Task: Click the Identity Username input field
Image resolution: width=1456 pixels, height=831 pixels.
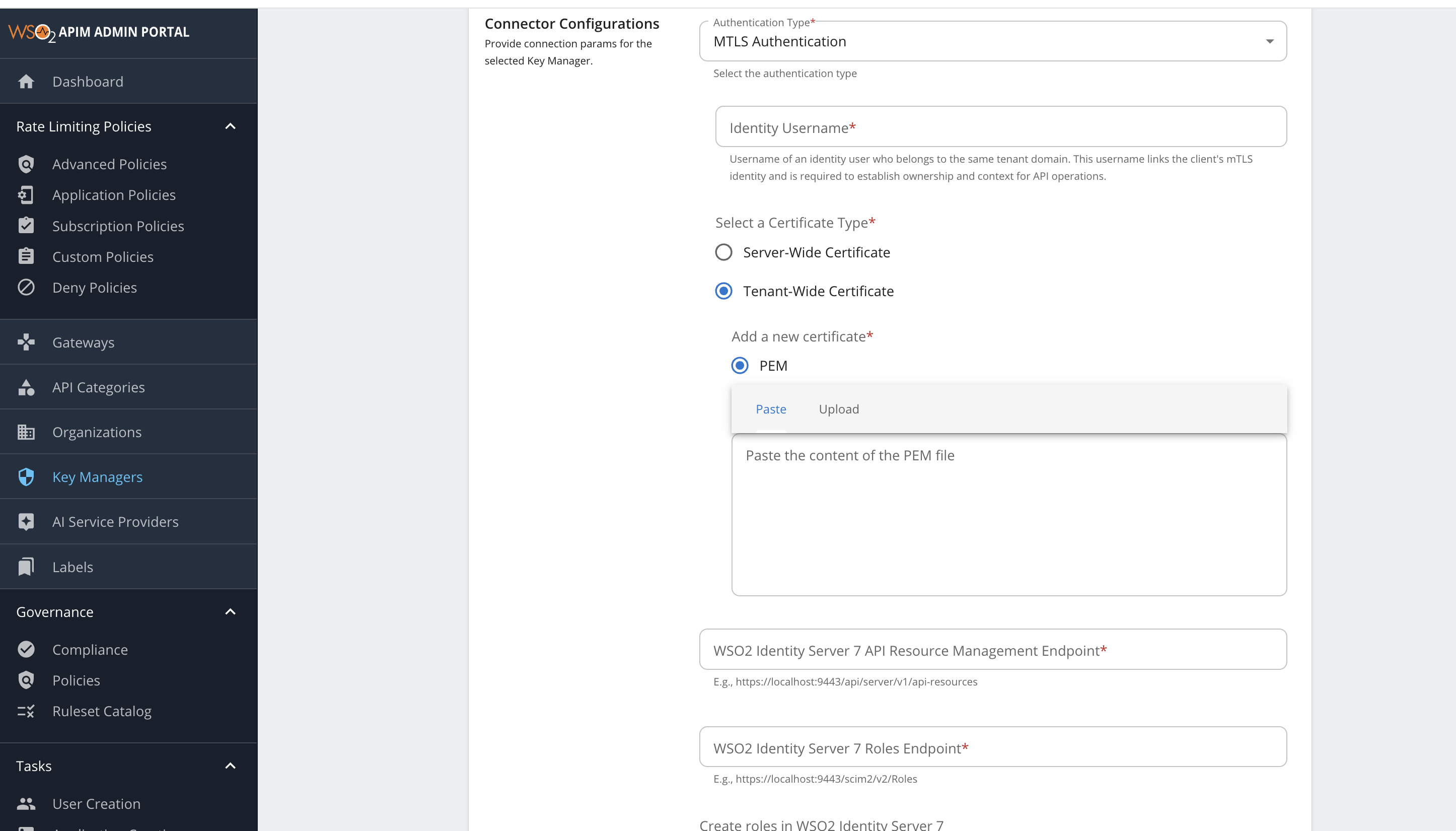Action: point(1000,127)
